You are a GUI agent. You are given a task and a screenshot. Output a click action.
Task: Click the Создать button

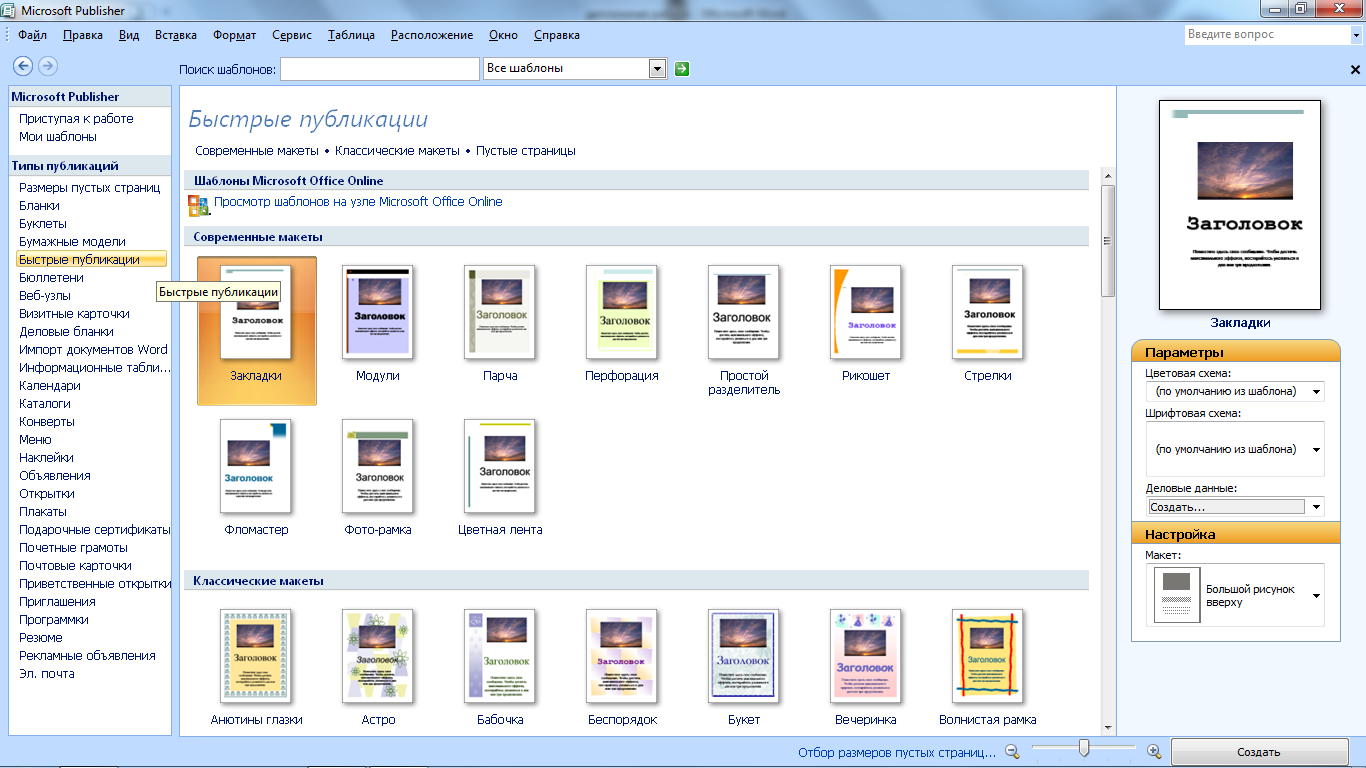coord(1258,753)
